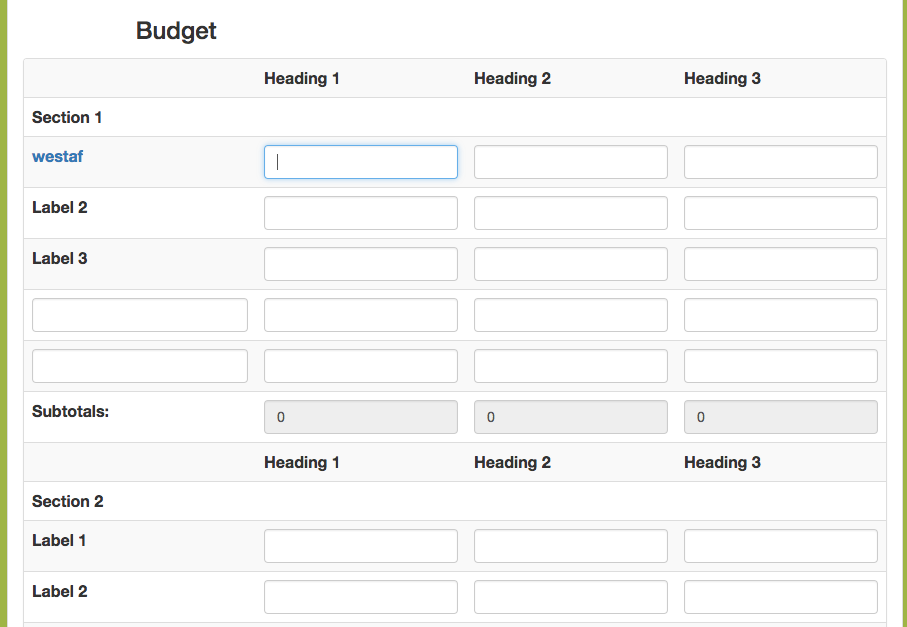Click Section 1 Label 3 Heading 1 field
This screenshot has width=907, height=627.
click(361, 264)
